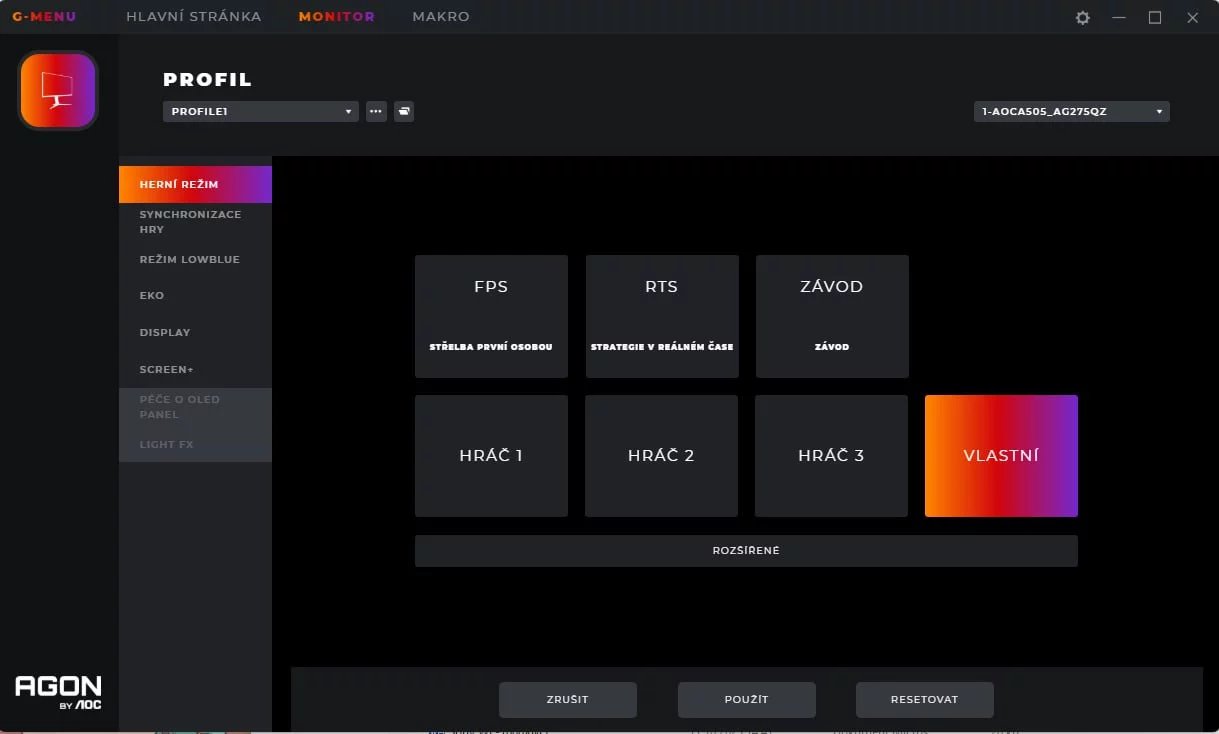Image resolution: width=1219 pixels, height=734 pixels.
Task: Switch to ZÁVOD racing mode
Action: pos(831,316)
